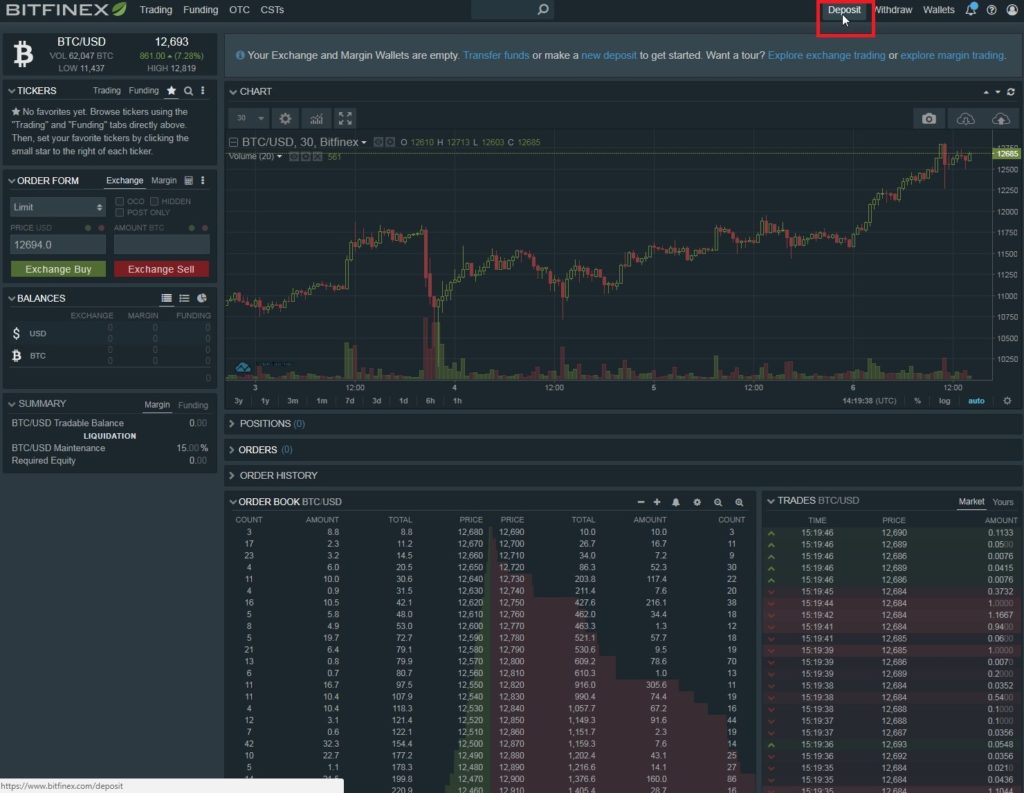1024x793 pixels.
Task: Switch trades panel to Yours tab
Action: pos(1003,502)
